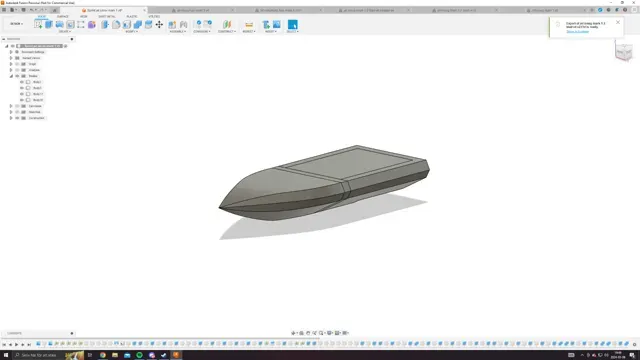Viewport: 640px width, 360px height.
Task: Toggle visibility of Body1
Action: (x=22, y=82)
